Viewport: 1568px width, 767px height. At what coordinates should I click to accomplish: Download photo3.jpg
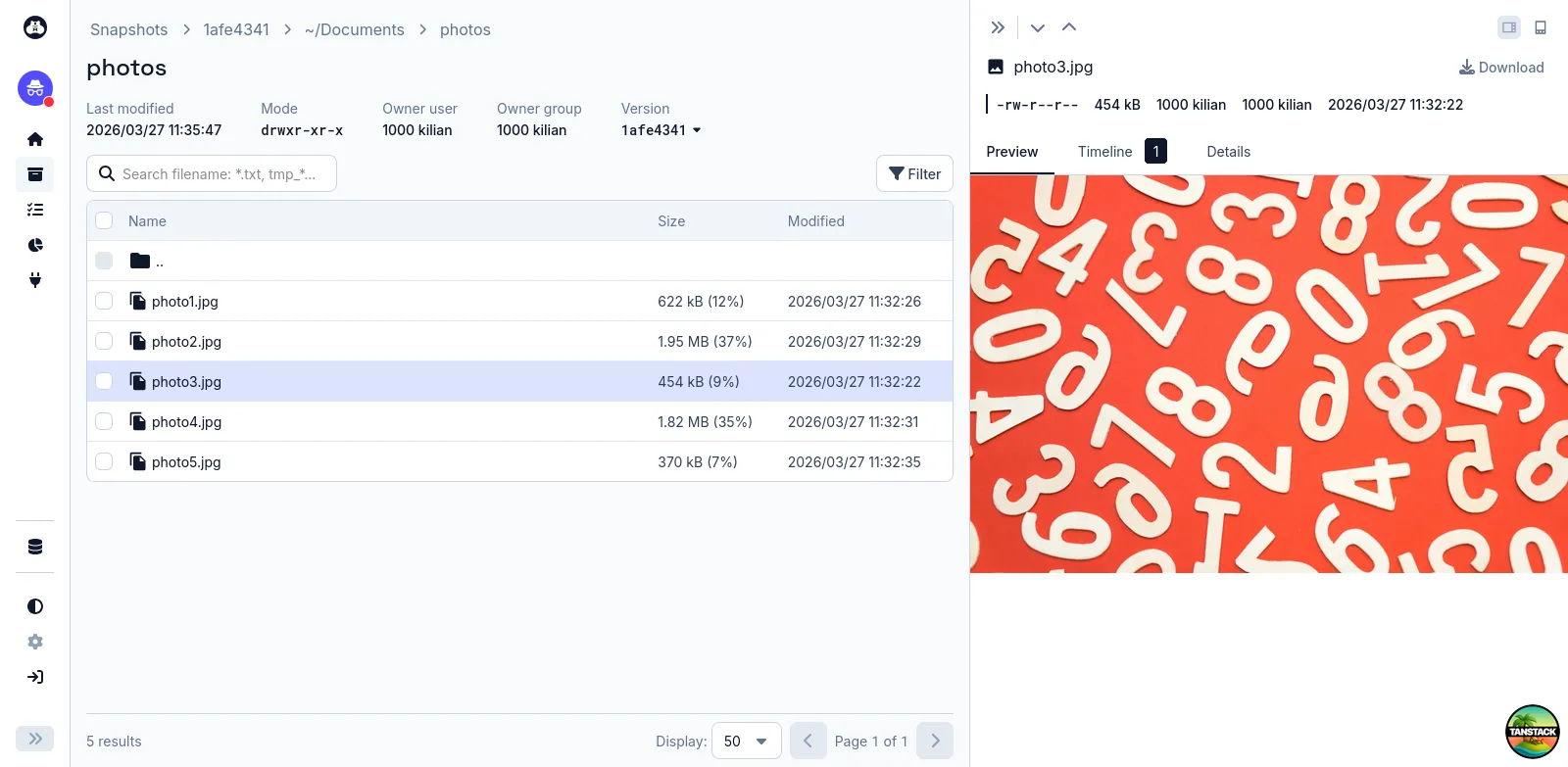click(x=1501, y=68)
